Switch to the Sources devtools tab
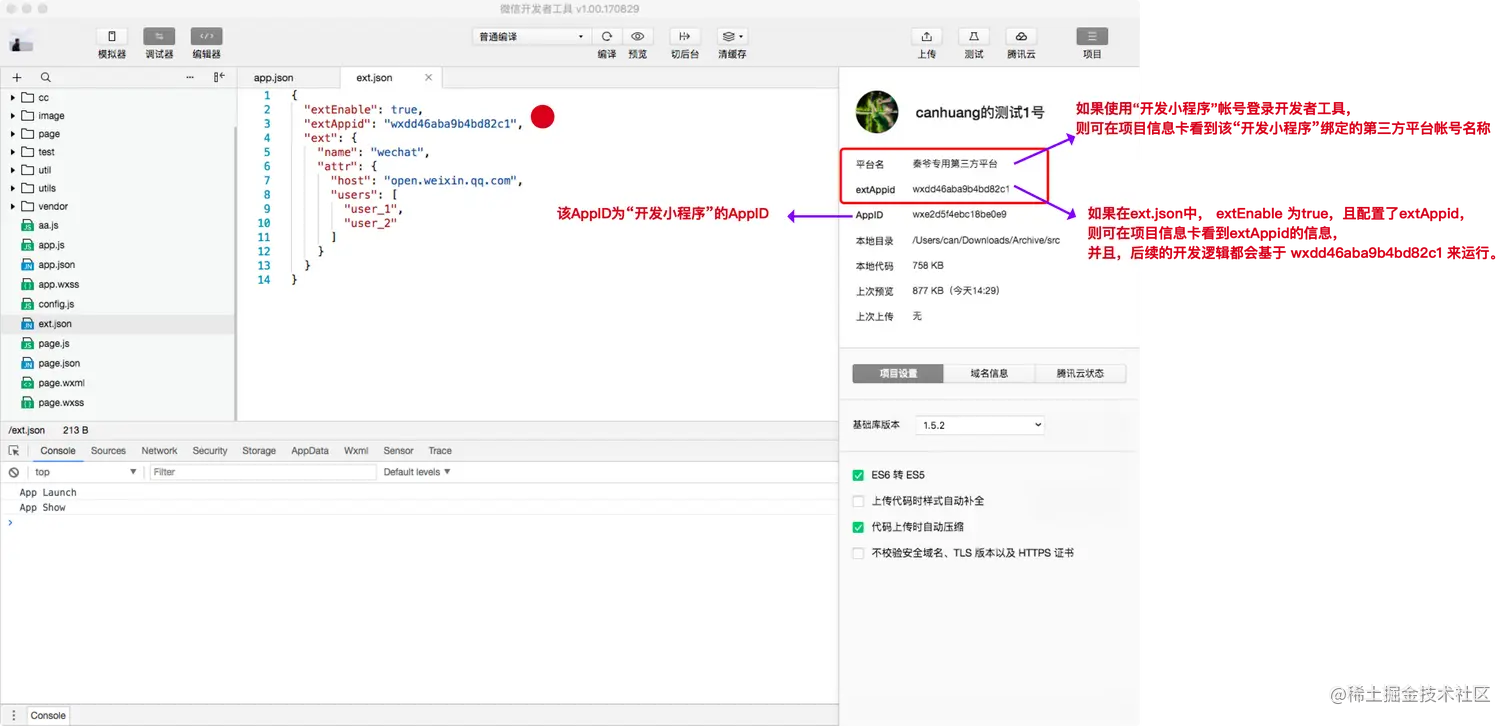This screenshot has height=726, width=1512. (x=108, y=451)
